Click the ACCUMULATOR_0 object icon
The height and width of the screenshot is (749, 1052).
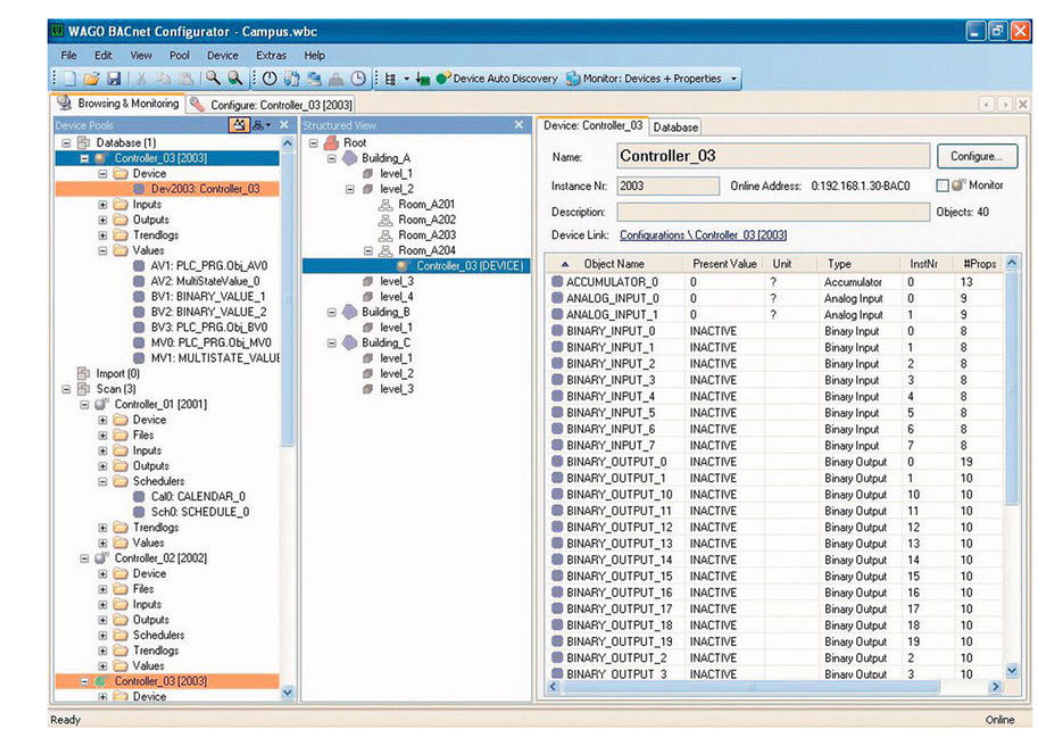pyautogui.click(x=557, y=282)
